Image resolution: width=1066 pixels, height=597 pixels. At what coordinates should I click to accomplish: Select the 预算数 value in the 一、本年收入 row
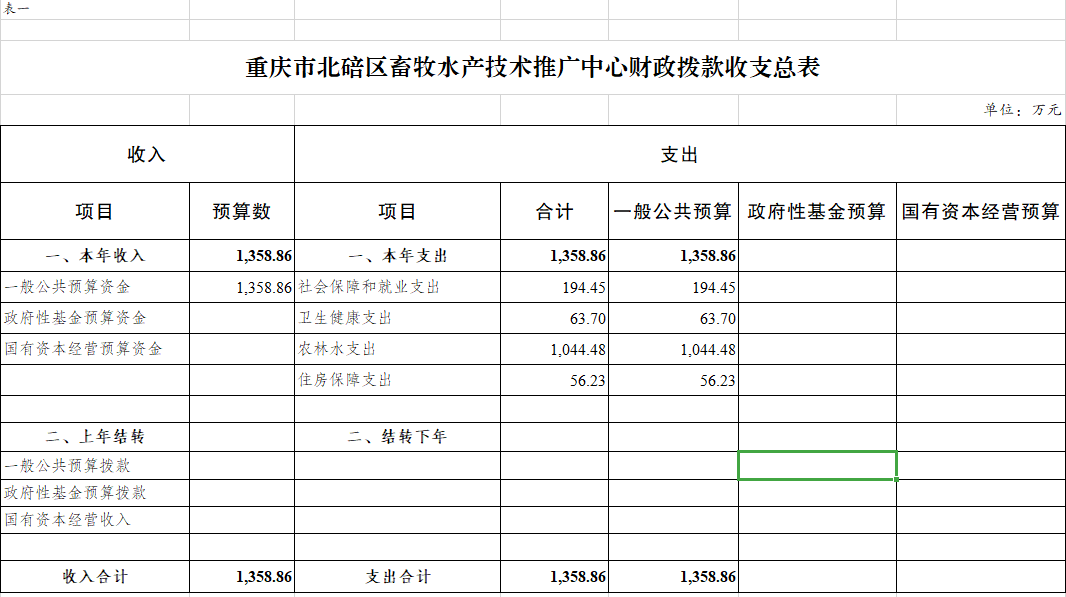coord(242,256)
